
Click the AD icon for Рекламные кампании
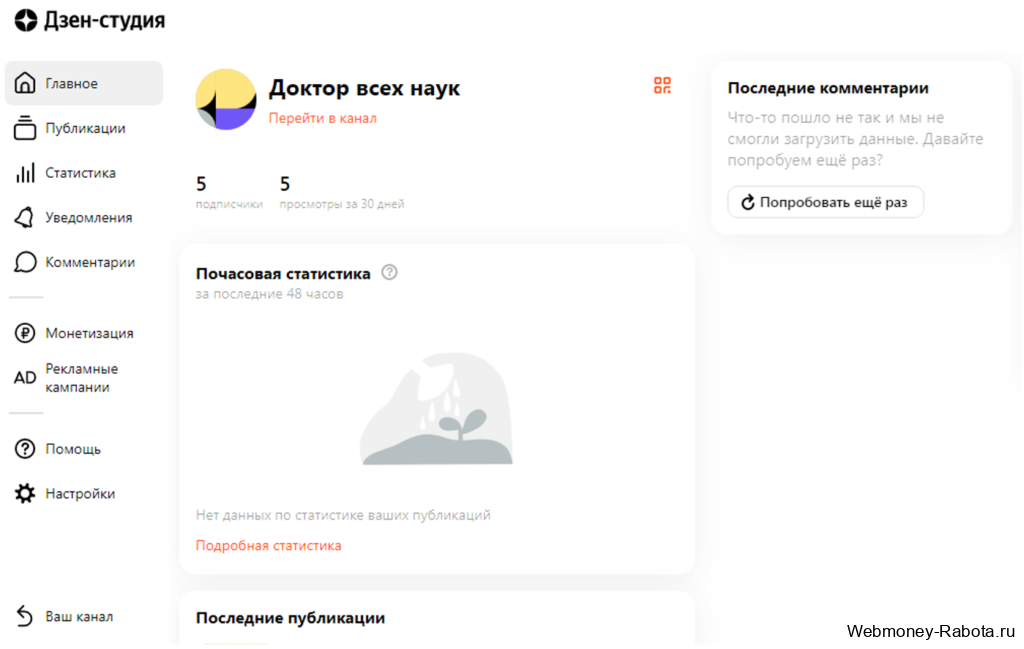25,377
